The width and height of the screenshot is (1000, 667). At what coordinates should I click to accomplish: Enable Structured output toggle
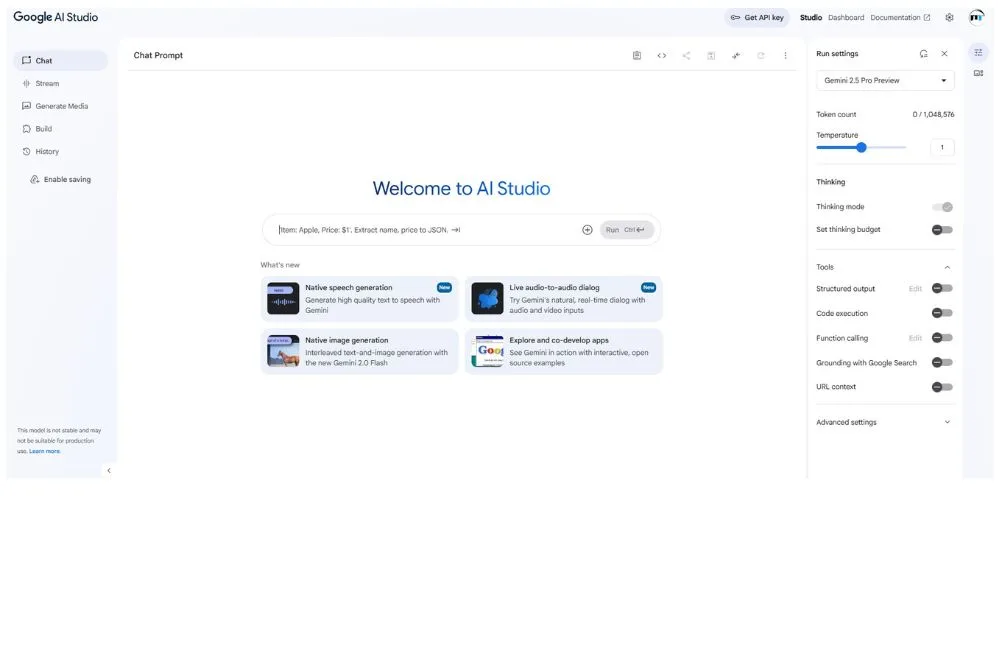(942, 288)
